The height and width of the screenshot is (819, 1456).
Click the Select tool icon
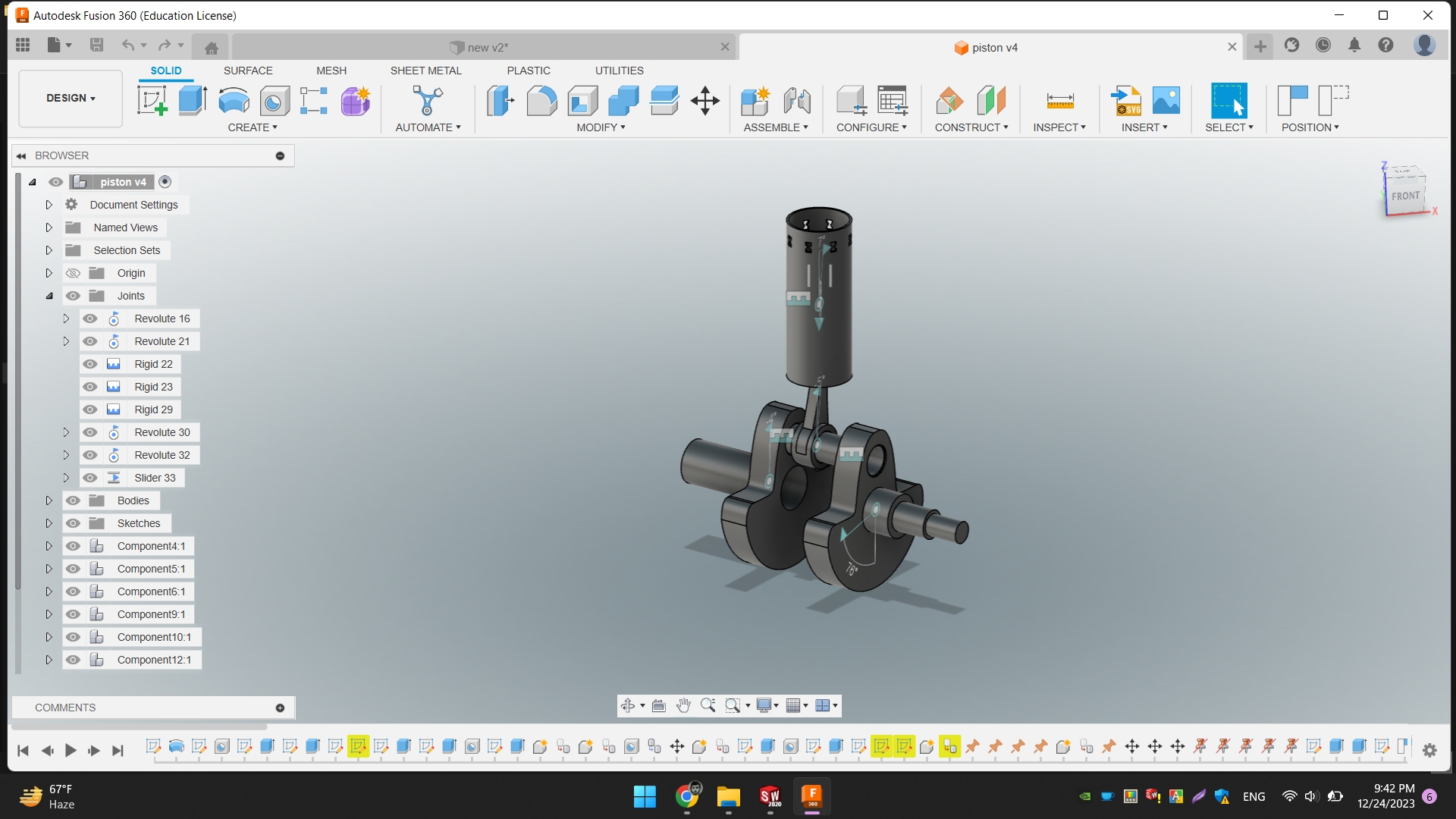[1228, 100]
